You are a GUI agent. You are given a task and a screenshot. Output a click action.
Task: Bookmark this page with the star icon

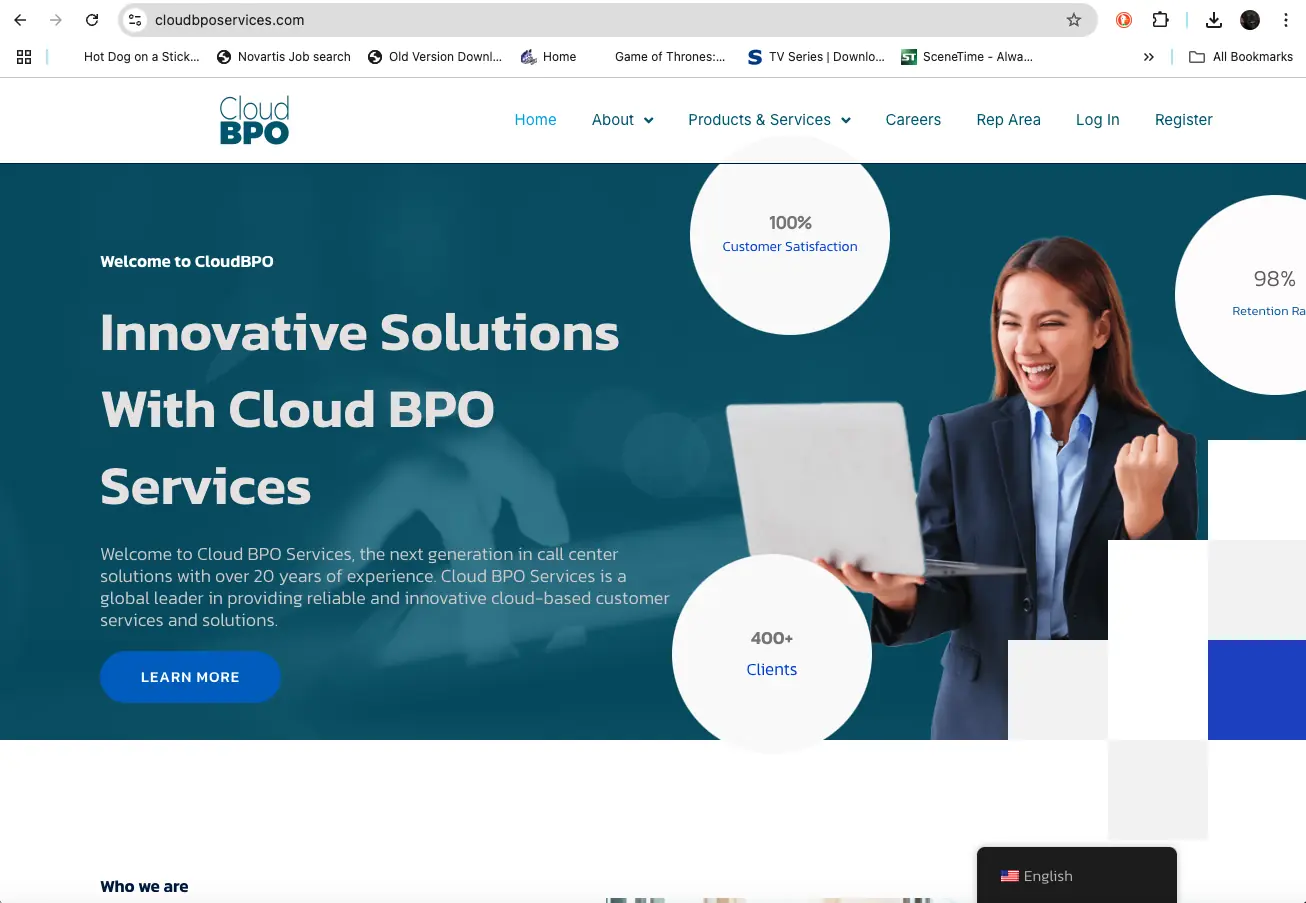(1073, 20)
